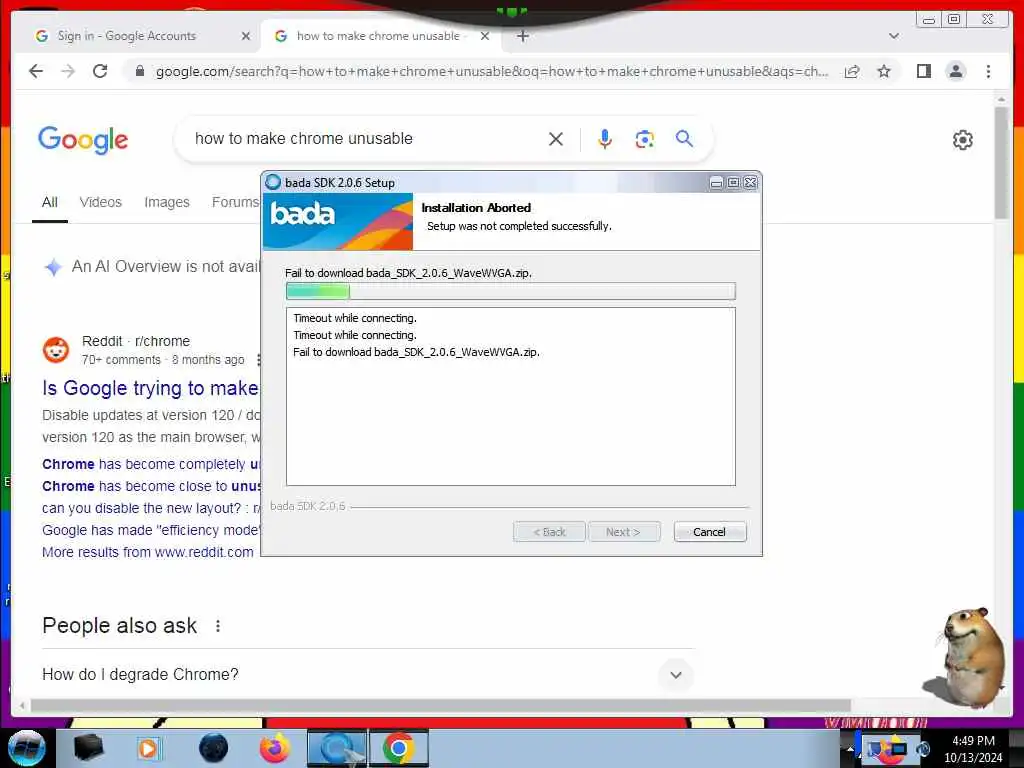1024x768 pixels.
Task: Click the Chrome address bar URL
Action: tap(492, 71)
